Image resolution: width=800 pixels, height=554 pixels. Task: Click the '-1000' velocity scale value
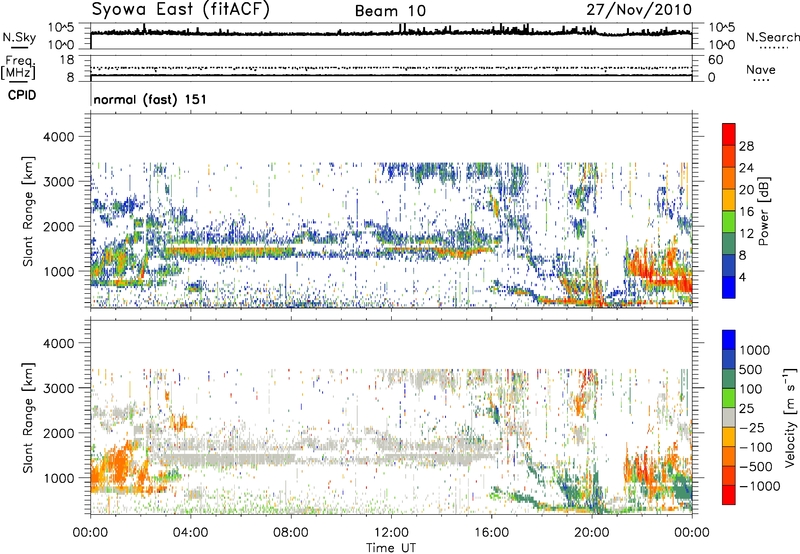point(760,486)
